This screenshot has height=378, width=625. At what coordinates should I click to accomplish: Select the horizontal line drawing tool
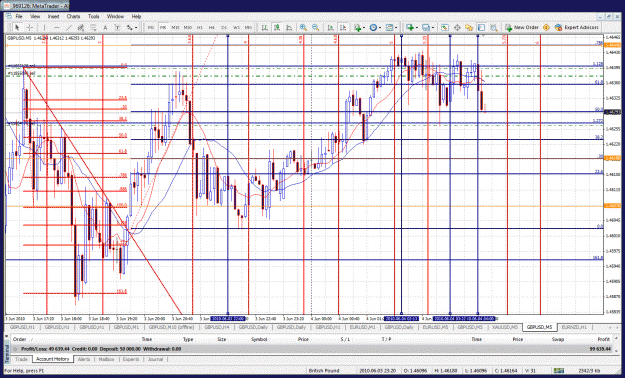click(x=57, y=28)
